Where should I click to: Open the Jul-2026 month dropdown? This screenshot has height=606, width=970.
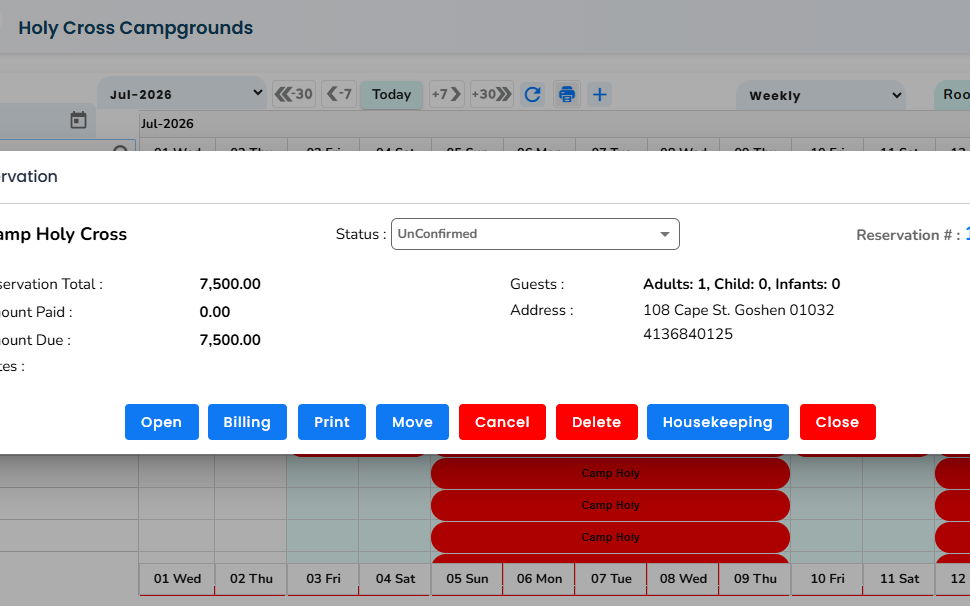point(182,94)
